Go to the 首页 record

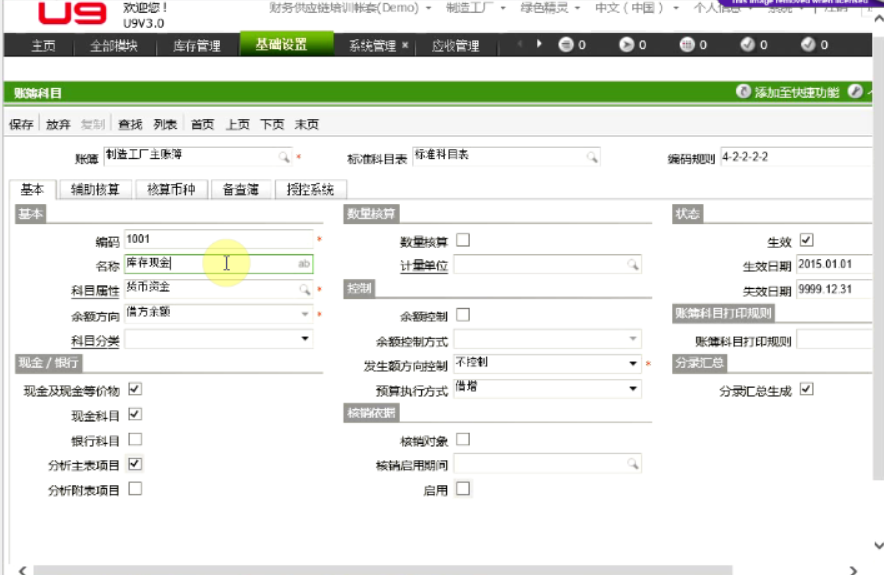pos(202,124)
